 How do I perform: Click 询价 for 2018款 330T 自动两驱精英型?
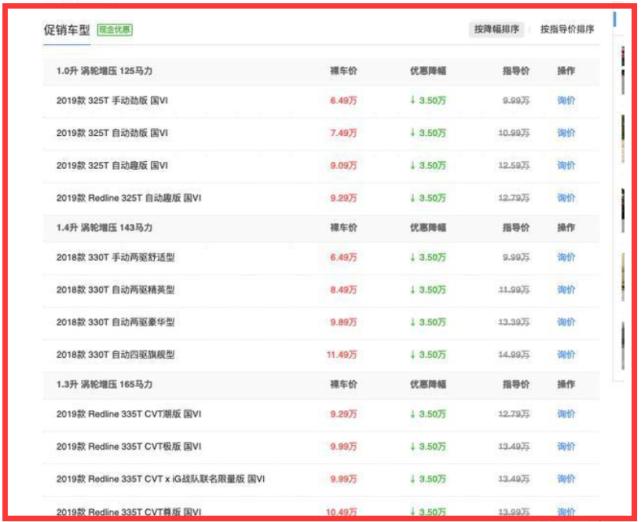[x=566, y=290]
